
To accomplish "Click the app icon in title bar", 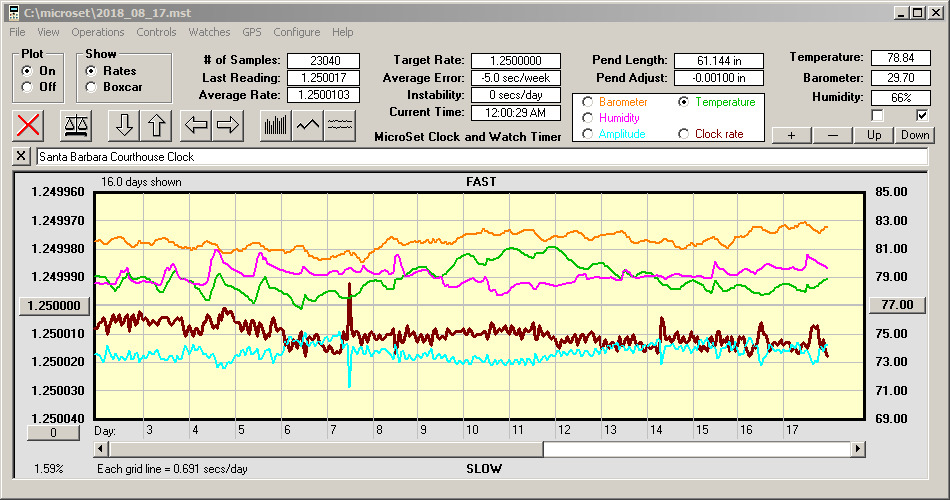I will point(13,13).
